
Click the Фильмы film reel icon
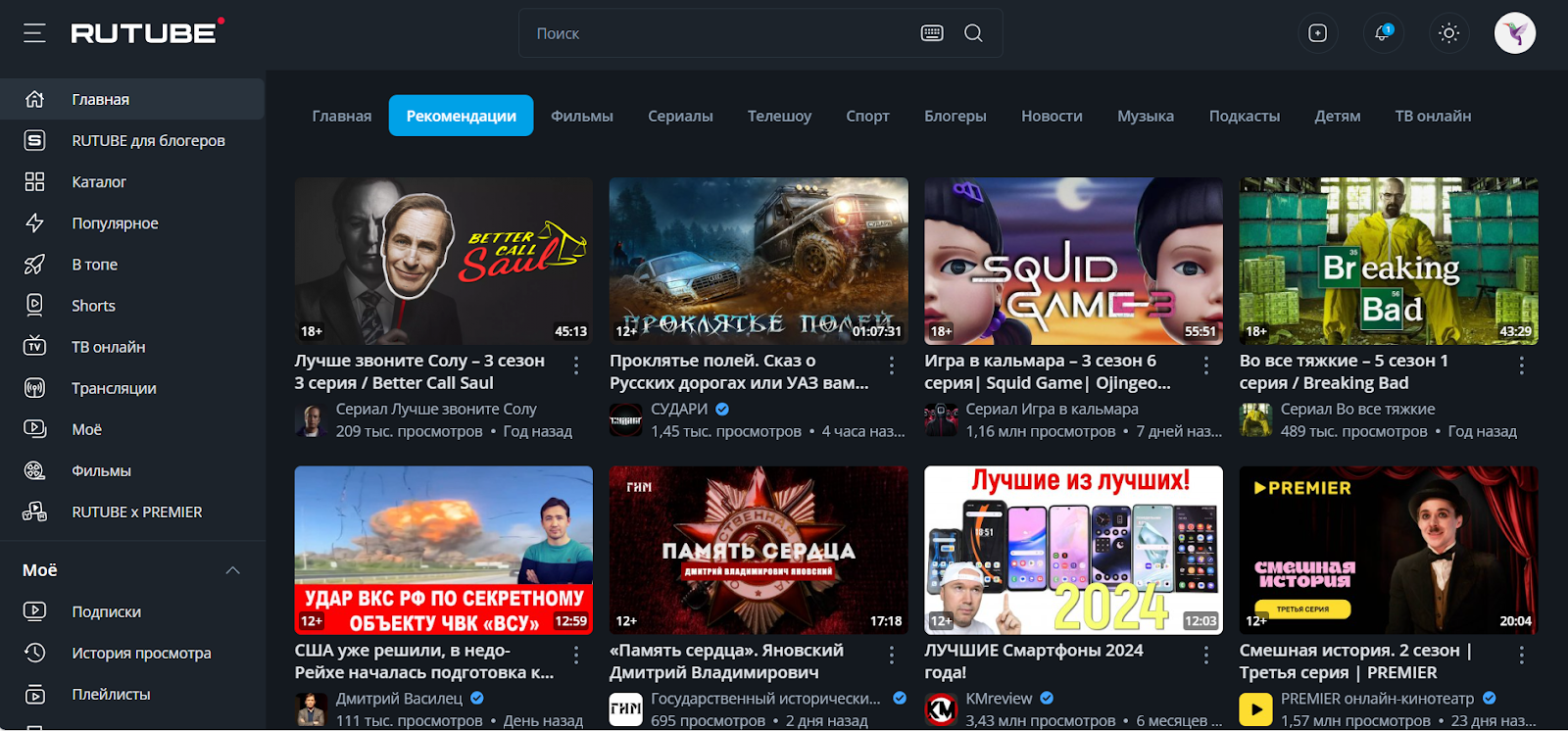click(x=34, y=470)
